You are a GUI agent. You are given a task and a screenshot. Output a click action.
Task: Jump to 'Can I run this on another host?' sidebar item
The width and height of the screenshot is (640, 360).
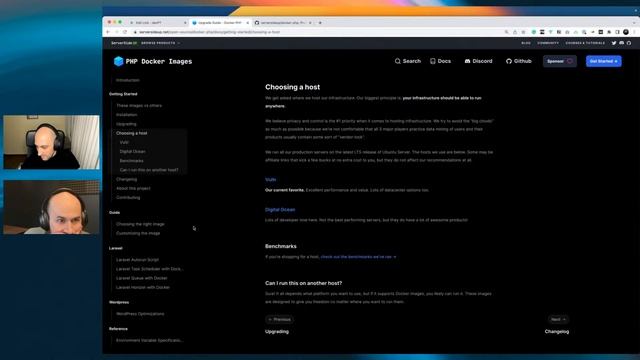[x=149, y=170]
